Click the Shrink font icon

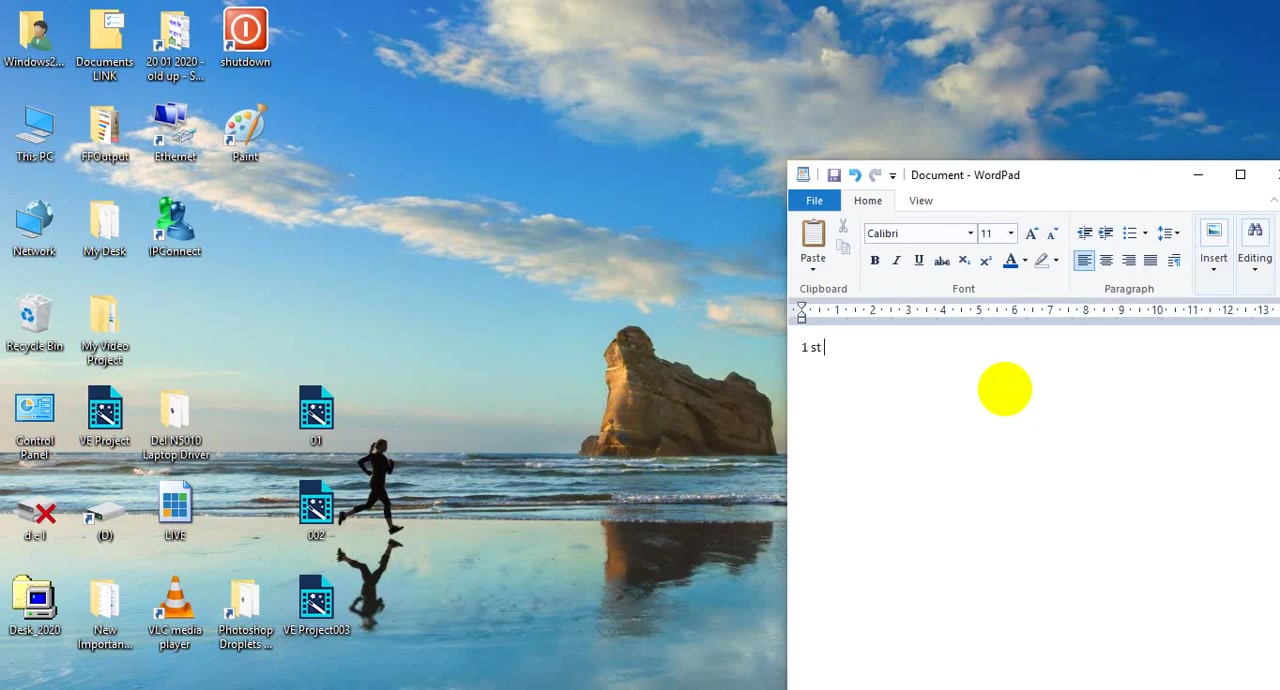pyautogui.click(x=1052, y=233)
